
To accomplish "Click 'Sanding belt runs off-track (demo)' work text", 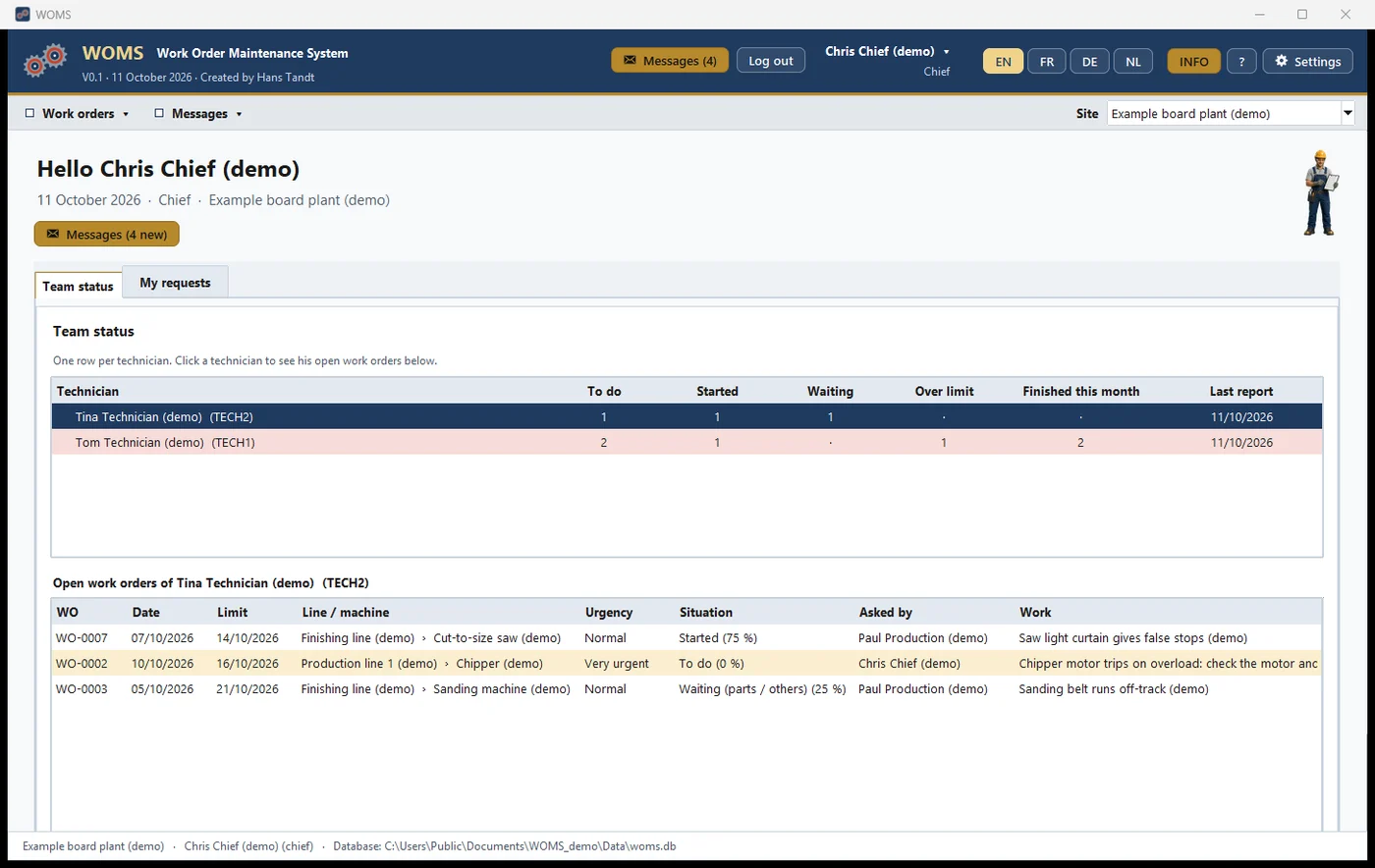I will tap(1114, 688).
